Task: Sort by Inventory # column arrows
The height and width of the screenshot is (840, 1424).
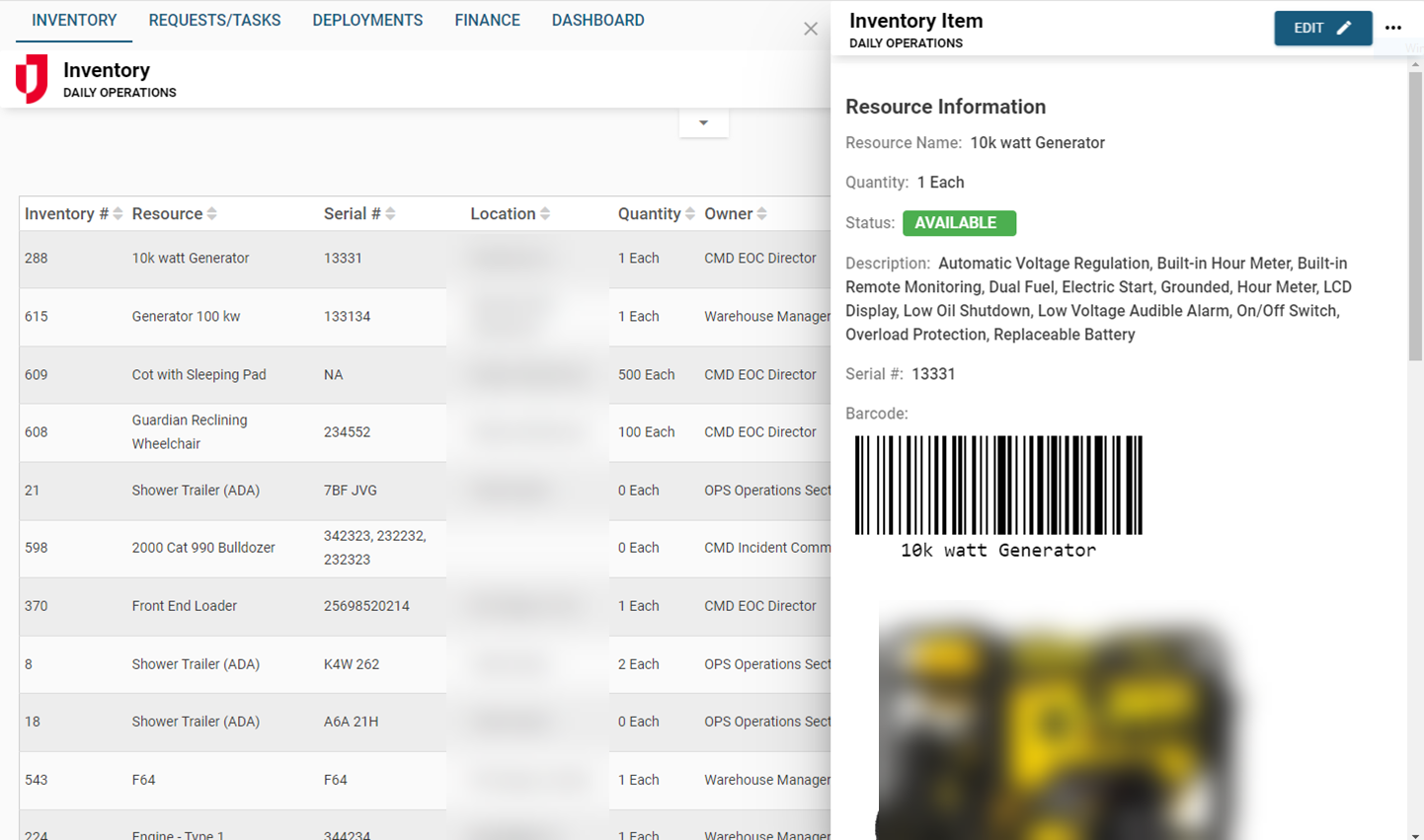Action: (x=118, y=214)
